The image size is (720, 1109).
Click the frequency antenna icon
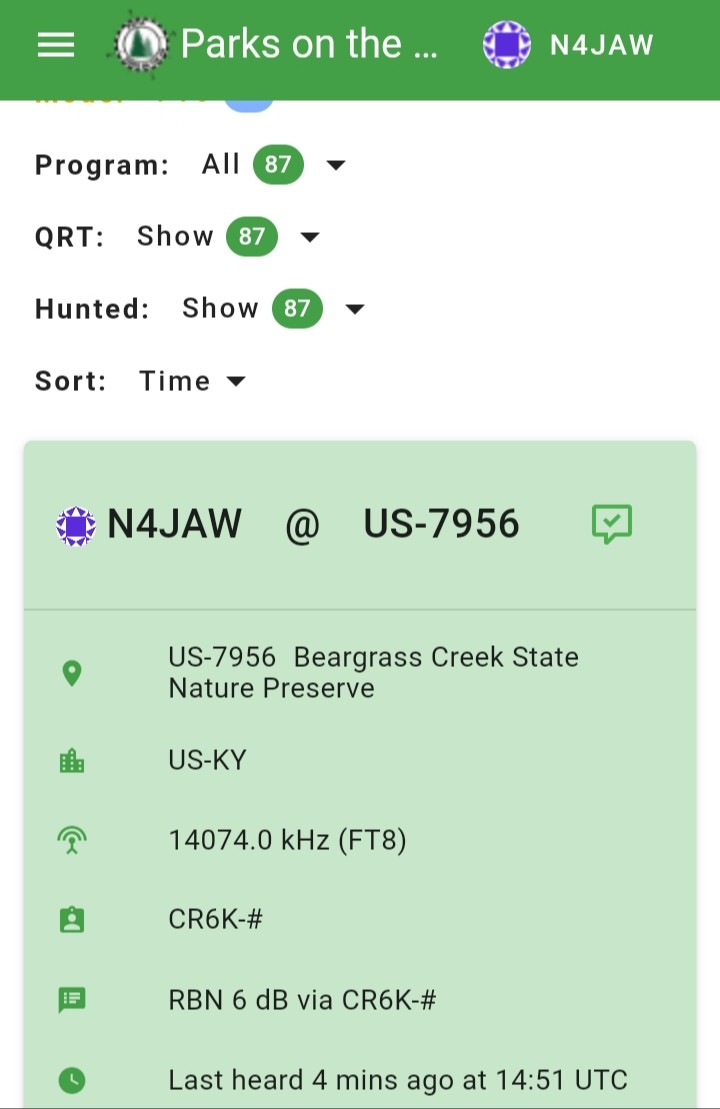(x=71, y=840)
